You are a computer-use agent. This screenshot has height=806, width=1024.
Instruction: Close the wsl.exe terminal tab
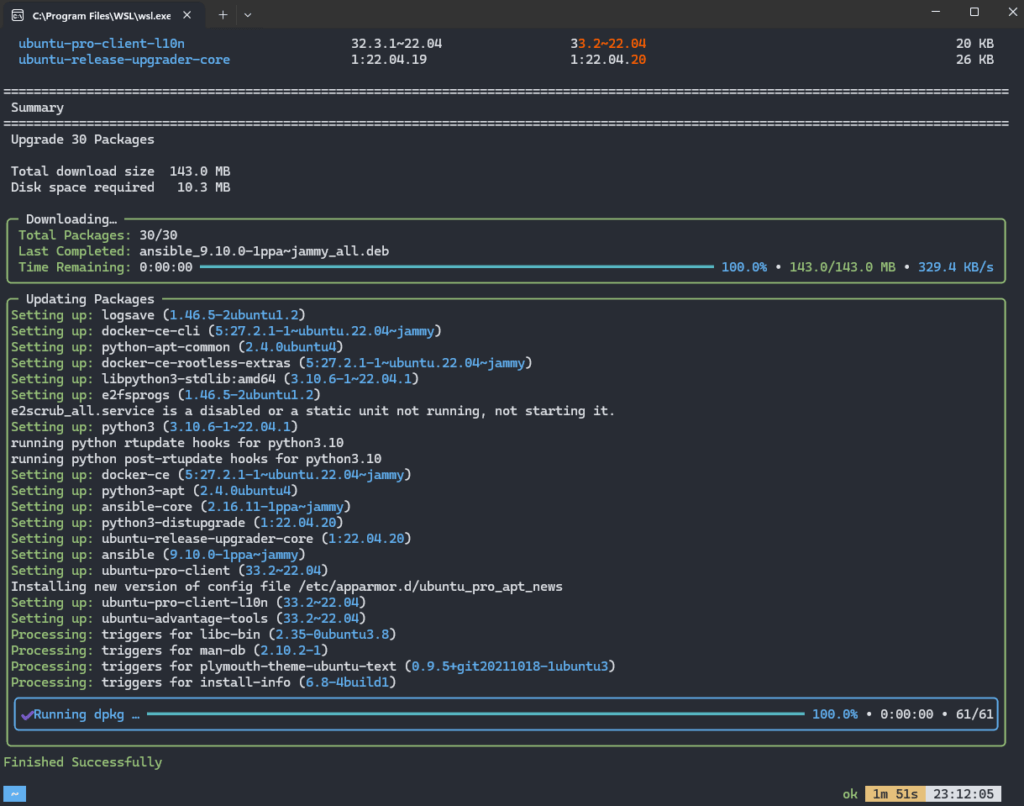click(x=187, y=15)
